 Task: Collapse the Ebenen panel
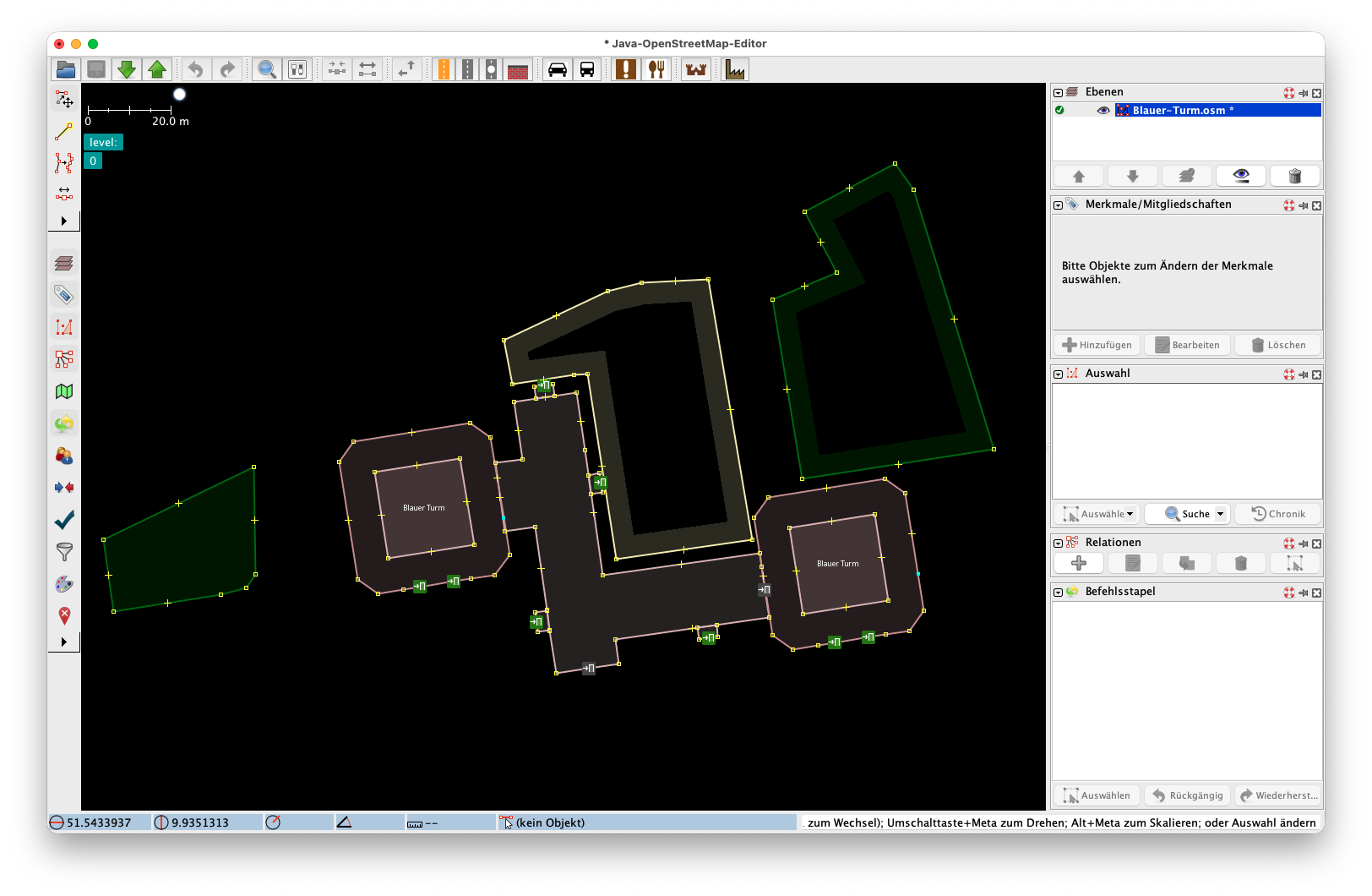(x=1058, y=93)
